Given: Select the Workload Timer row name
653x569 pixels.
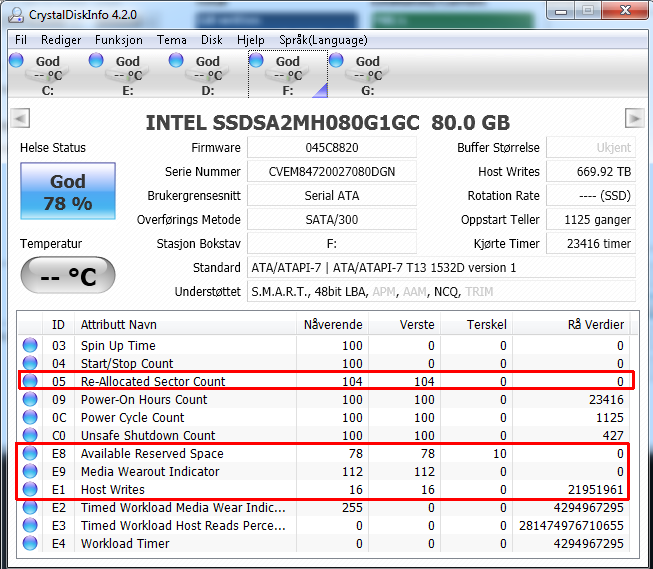Looking at the screenshot, I should pos(125,543).
